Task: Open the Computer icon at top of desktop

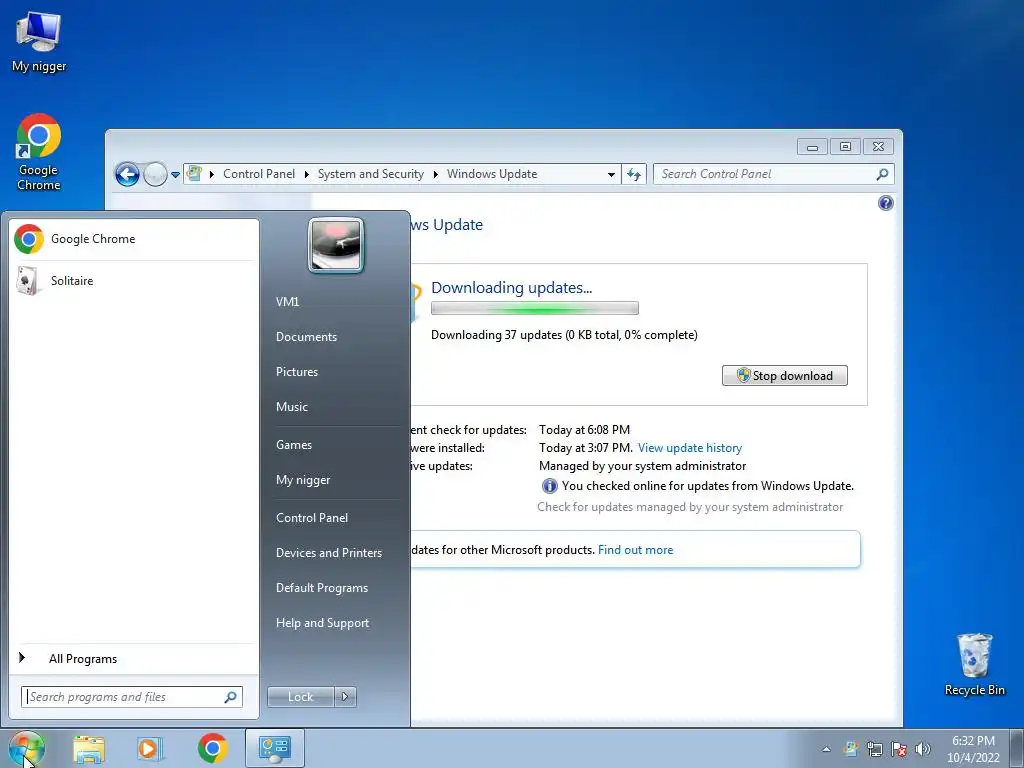Action: 39,40
